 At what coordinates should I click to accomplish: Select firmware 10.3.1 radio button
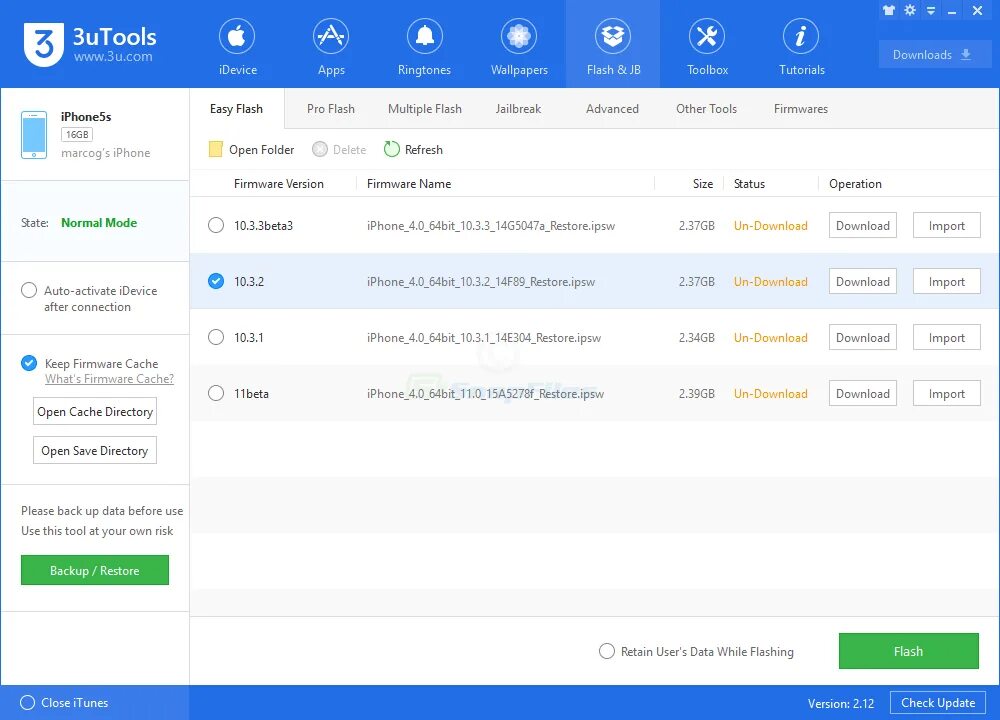point(216,337)
